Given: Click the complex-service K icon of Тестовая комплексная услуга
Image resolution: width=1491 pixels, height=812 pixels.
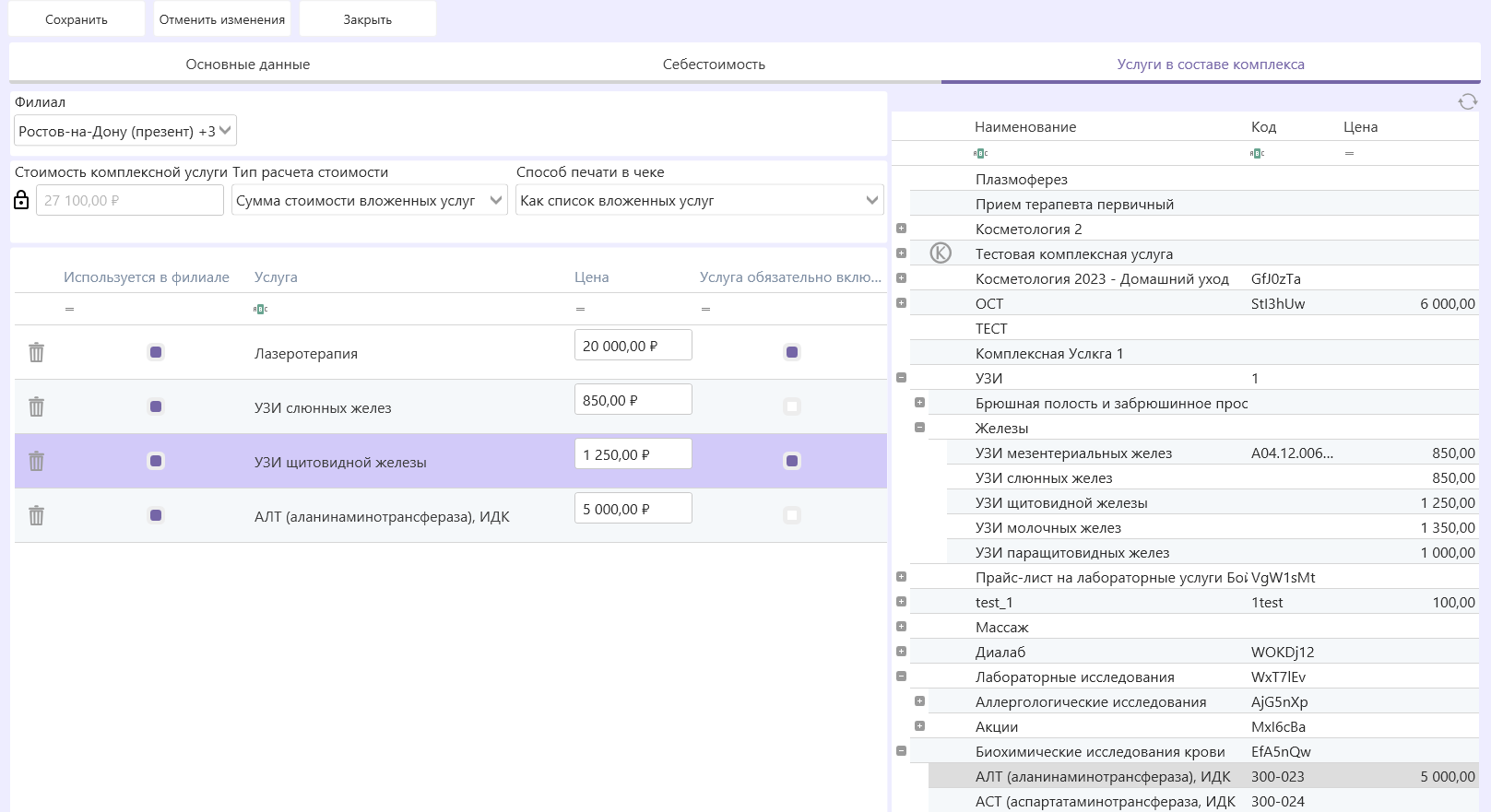Looking at the screenshot, I should point(941,253).
